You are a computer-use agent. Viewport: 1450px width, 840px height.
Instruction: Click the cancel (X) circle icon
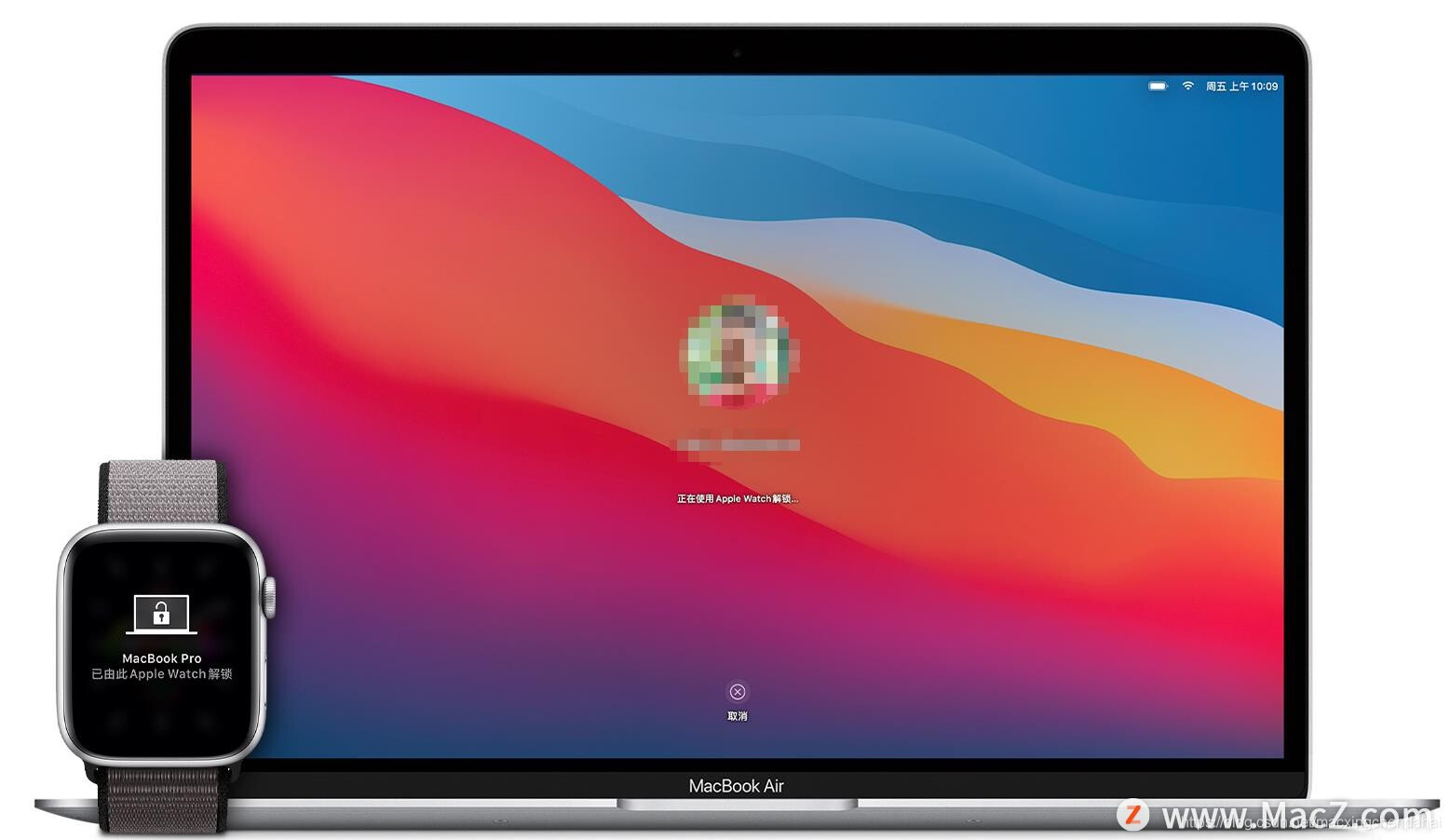(737, 692)
